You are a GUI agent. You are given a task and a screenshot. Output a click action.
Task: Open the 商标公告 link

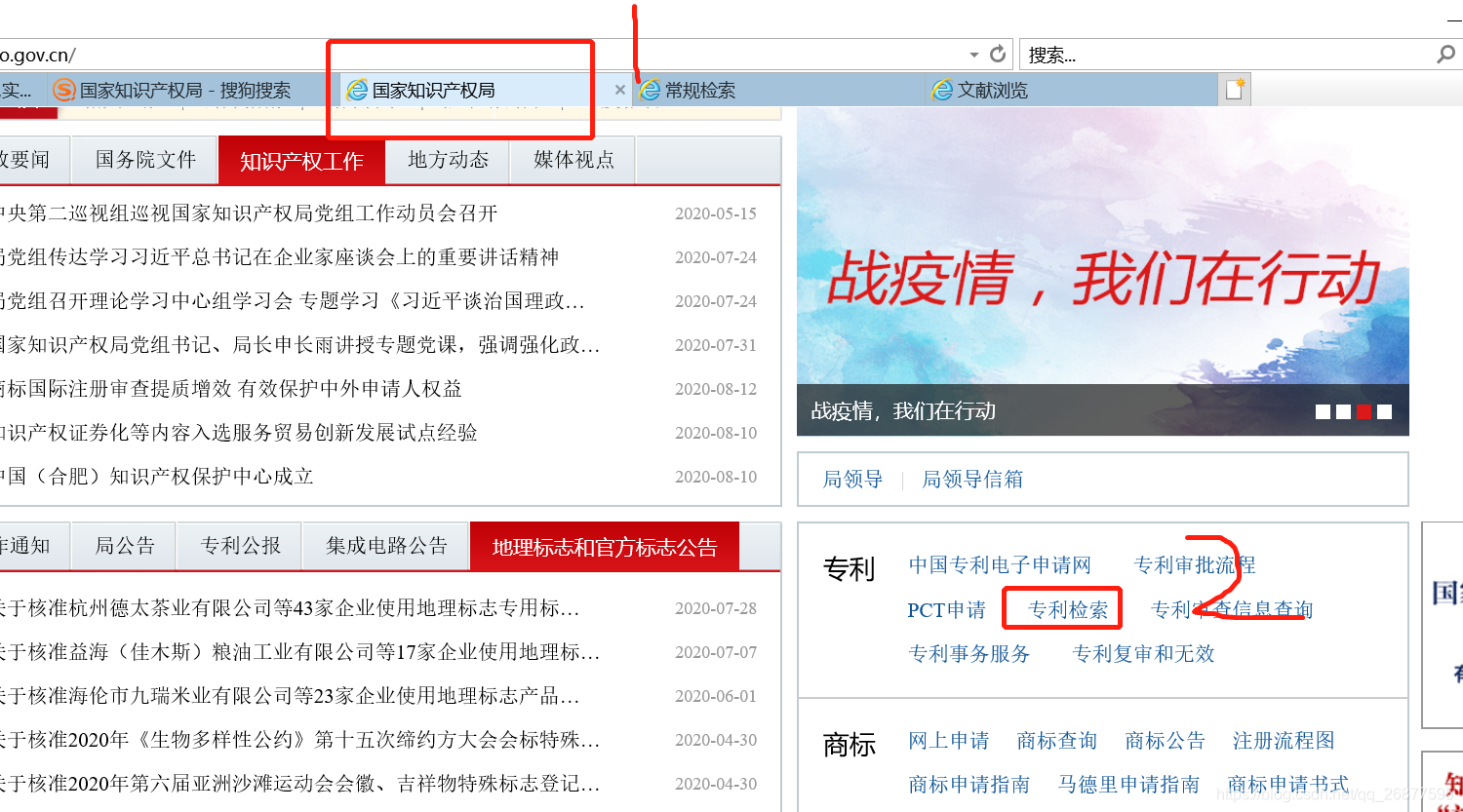tap(1166, 741)
